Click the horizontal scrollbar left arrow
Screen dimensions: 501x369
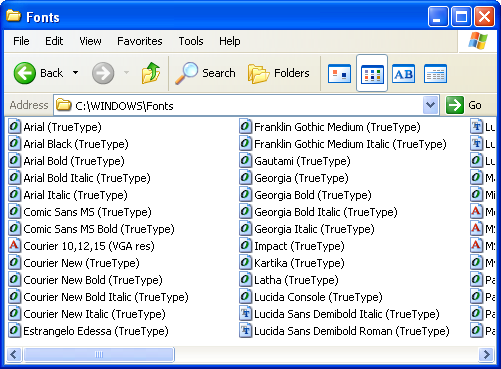point(14,354)
